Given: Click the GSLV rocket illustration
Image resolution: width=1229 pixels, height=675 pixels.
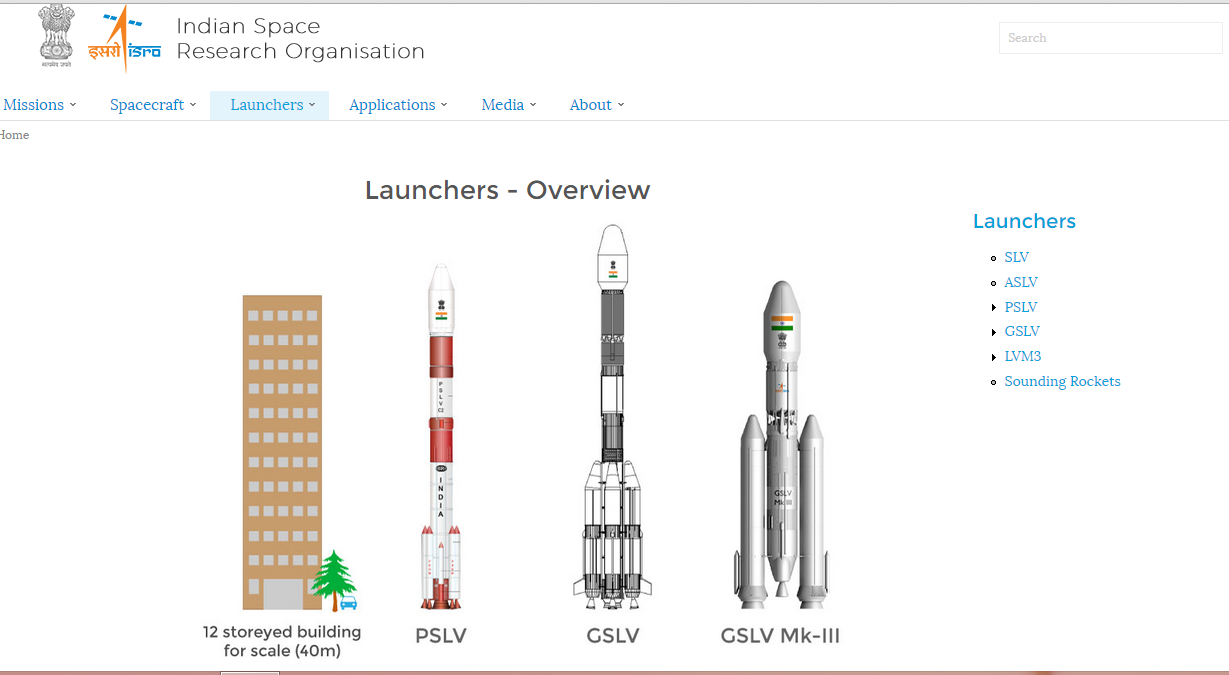Looking at the screenshot, I should click(612, 417).
